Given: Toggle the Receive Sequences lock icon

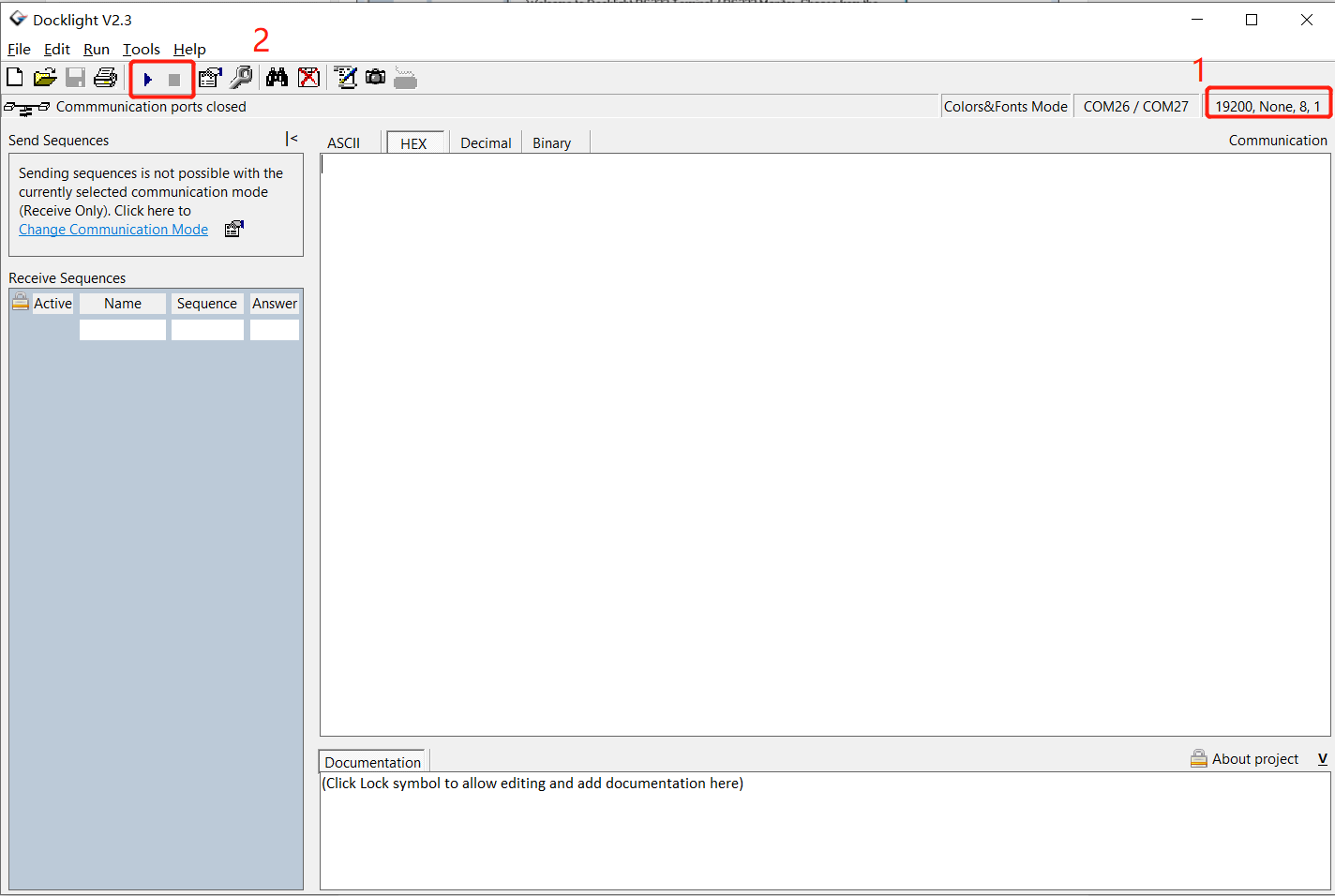Looking at the screenshot, I should (x=21, y=301).
